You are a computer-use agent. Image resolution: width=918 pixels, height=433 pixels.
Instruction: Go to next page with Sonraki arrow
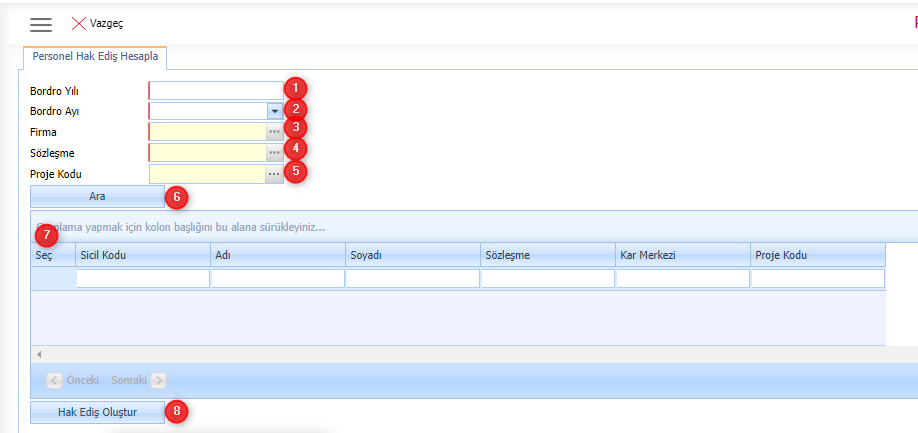(159, 380)
